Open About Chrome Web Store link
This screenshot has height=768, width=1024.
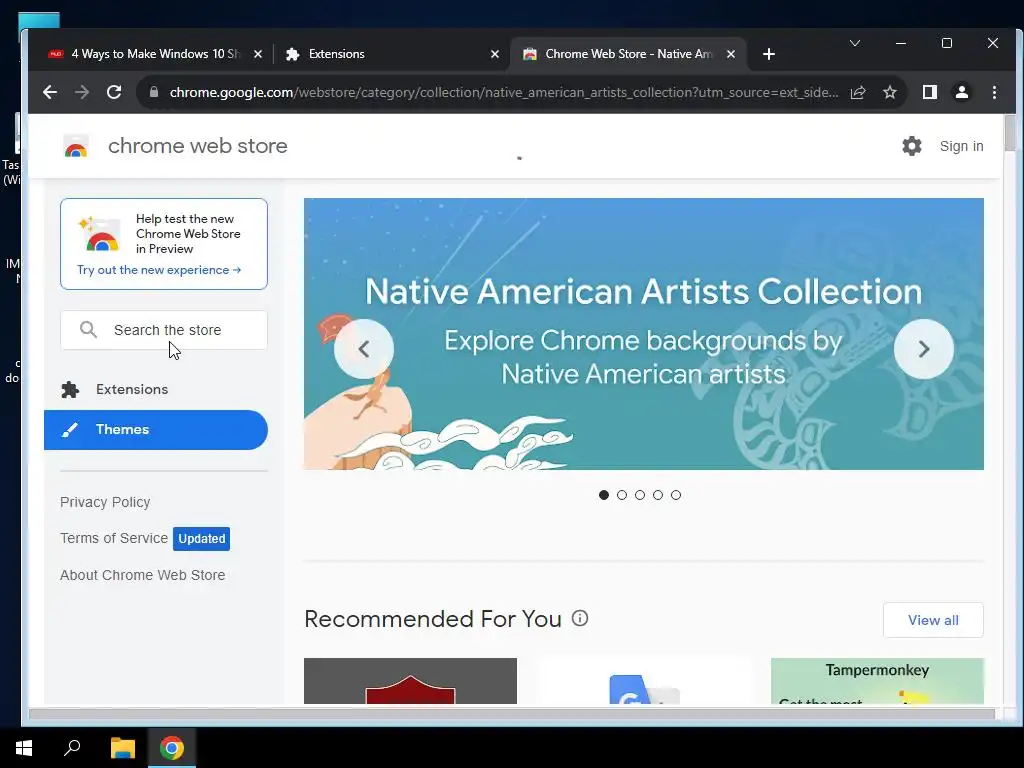(x=142, y=575)
